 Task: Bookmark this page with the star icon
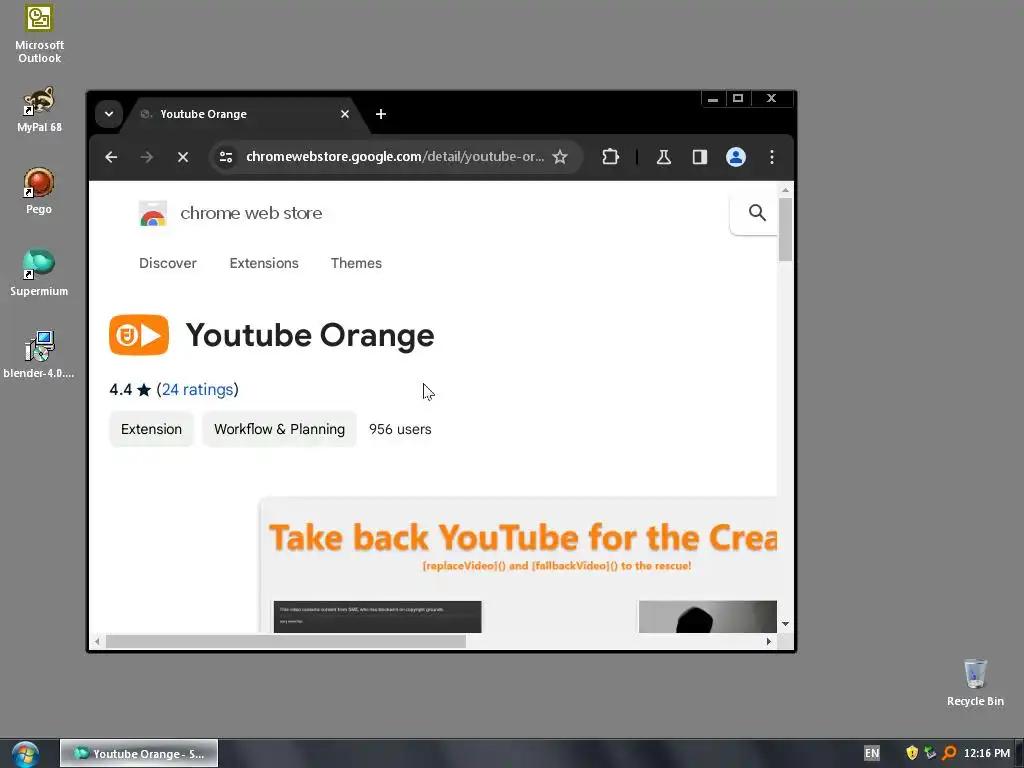[560, 157]
